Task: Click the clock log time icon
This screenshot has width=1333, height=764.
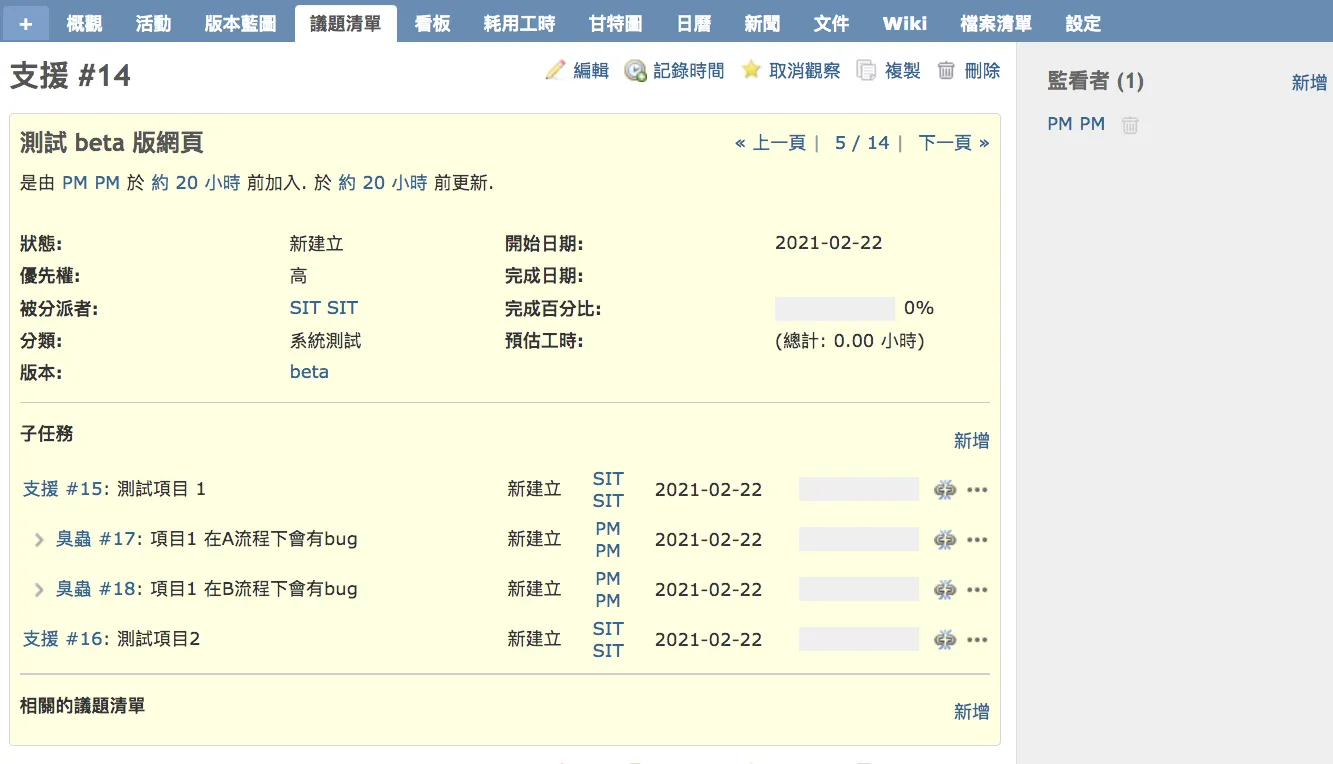Action: click(x=635, y=71)
